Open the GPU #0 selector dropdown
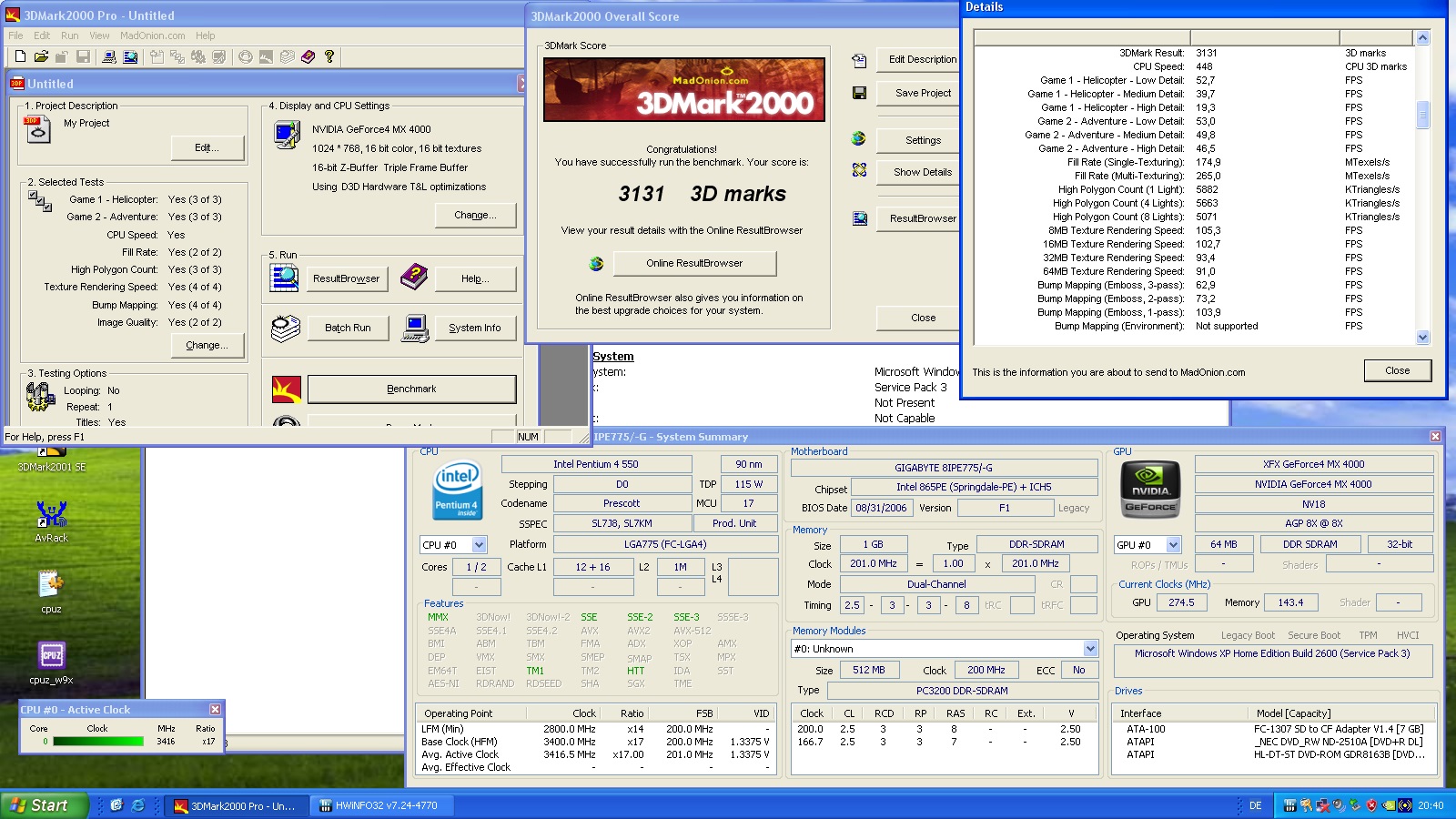The height and width of the screenshot is (819, 1456). [1174, 544]
